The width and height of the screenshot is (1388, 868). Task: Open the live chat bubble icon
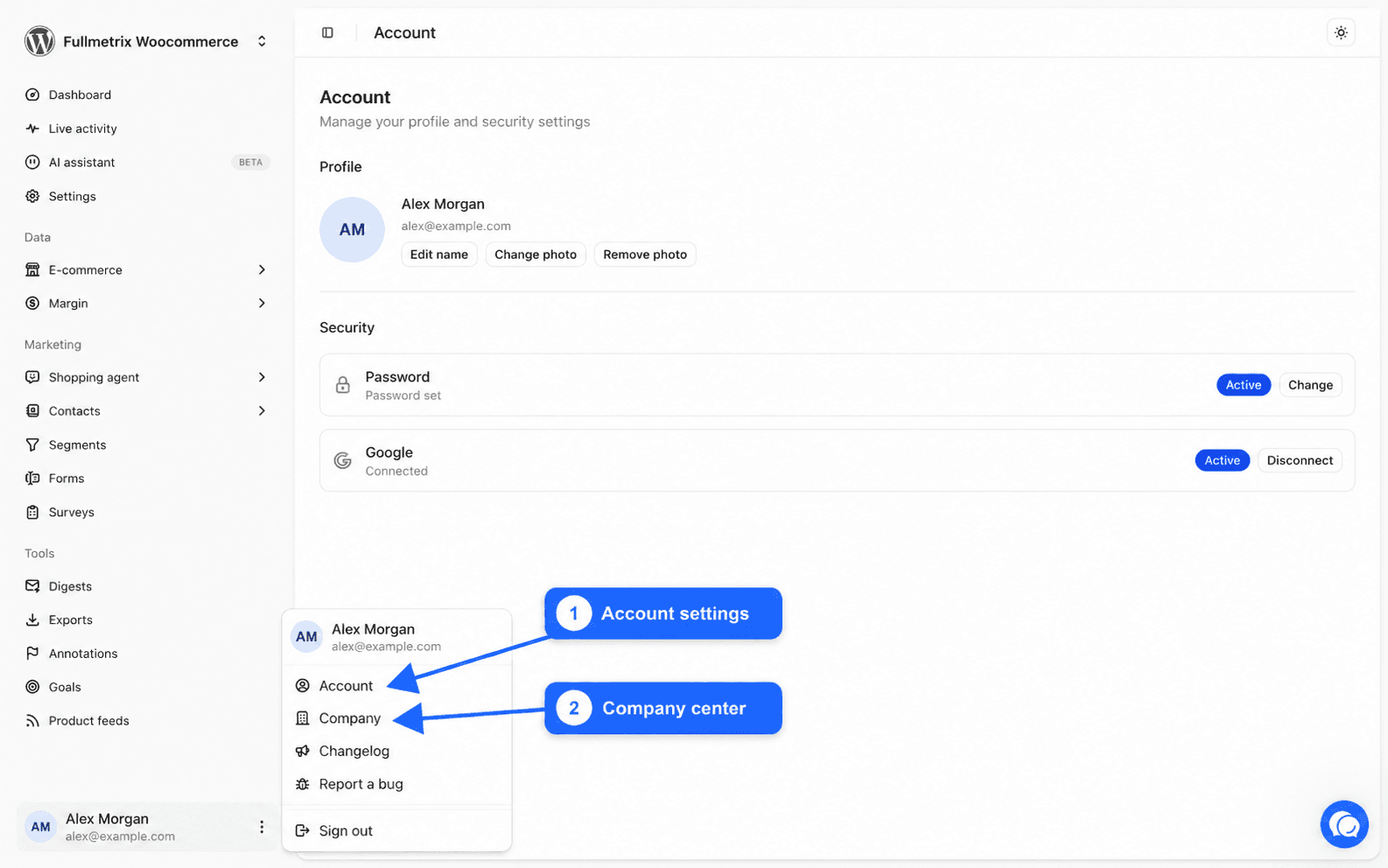[x=1344, y=824]
